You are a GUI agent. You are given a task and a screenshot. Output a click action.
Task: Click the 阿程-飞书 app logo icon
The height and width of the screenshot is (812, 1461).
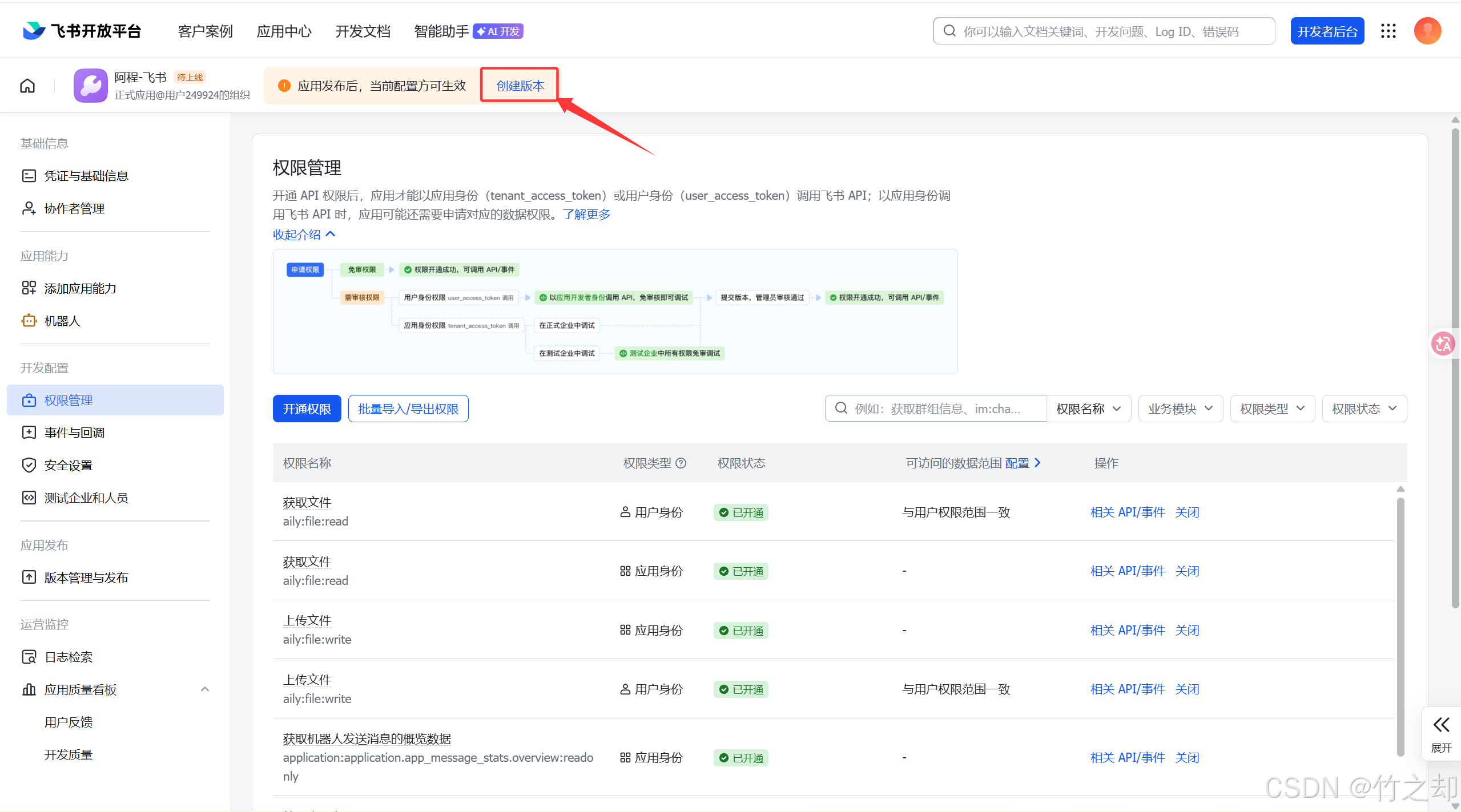[x=90, y=86]
